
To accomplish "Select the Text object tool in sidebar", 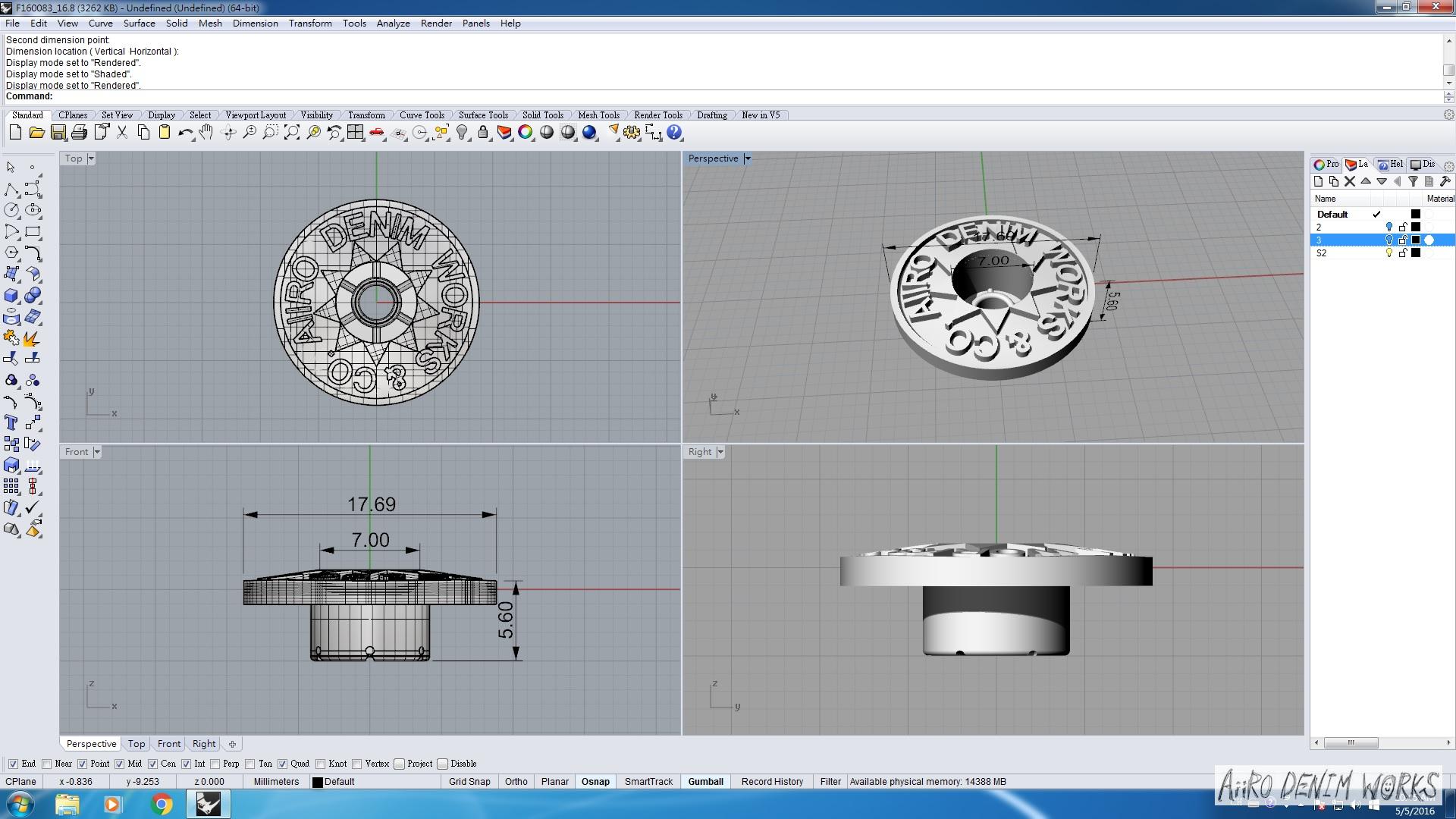I will point(11,422).
